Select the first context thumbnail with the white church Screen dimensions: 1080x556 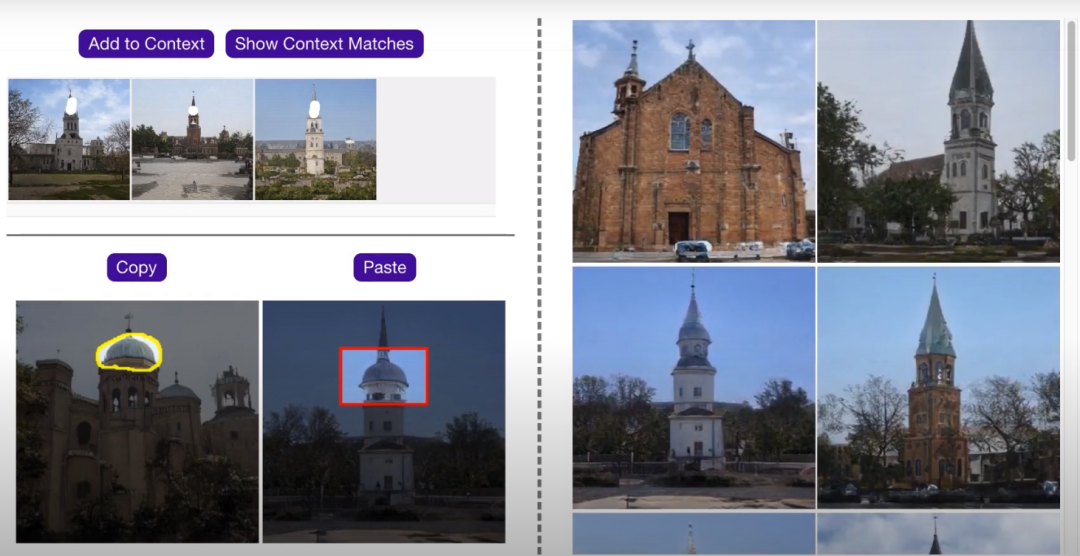(x=69, y=139)
